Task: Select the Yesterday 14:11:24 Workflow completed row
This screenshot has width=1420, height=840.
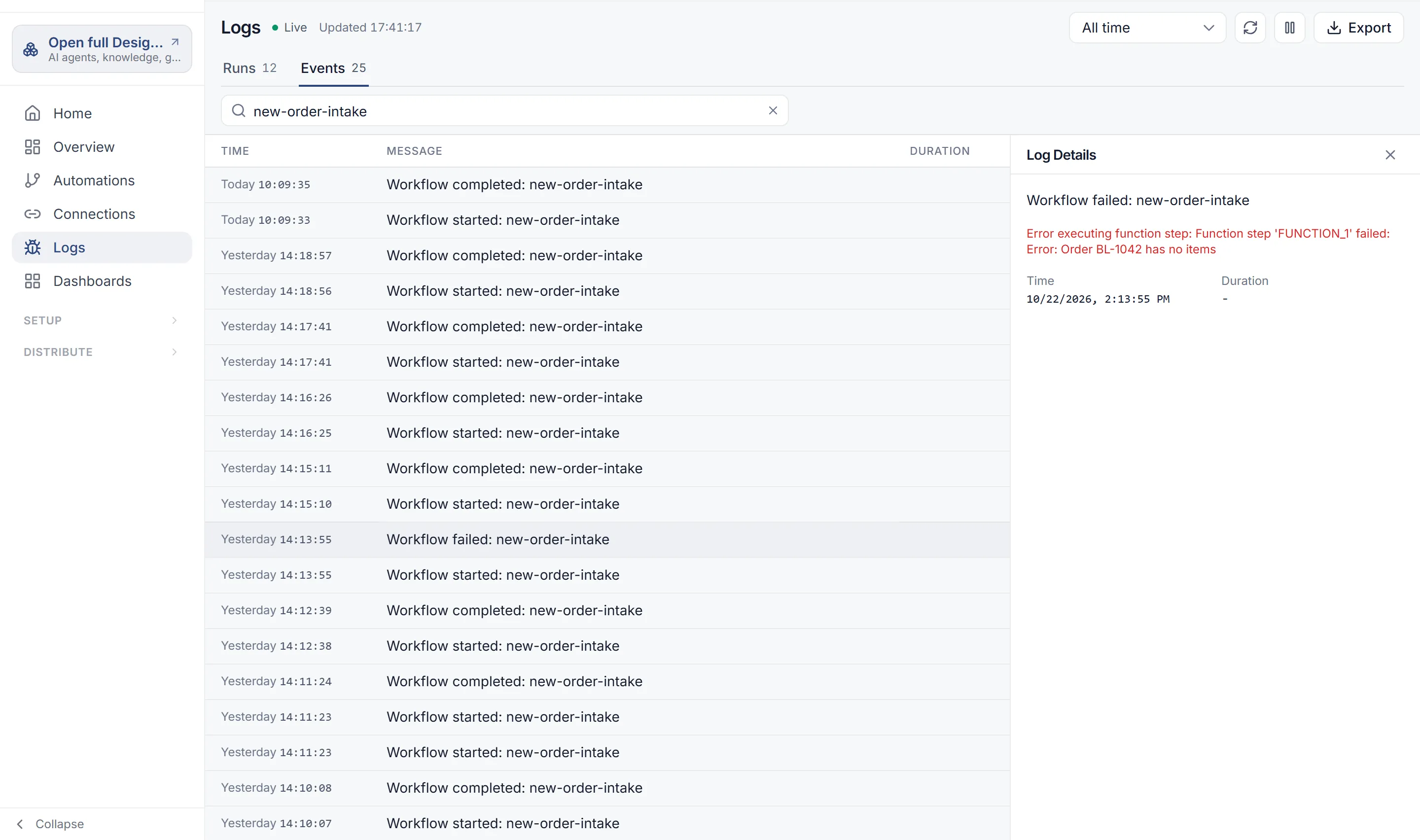Action: (x=607, y=681)
